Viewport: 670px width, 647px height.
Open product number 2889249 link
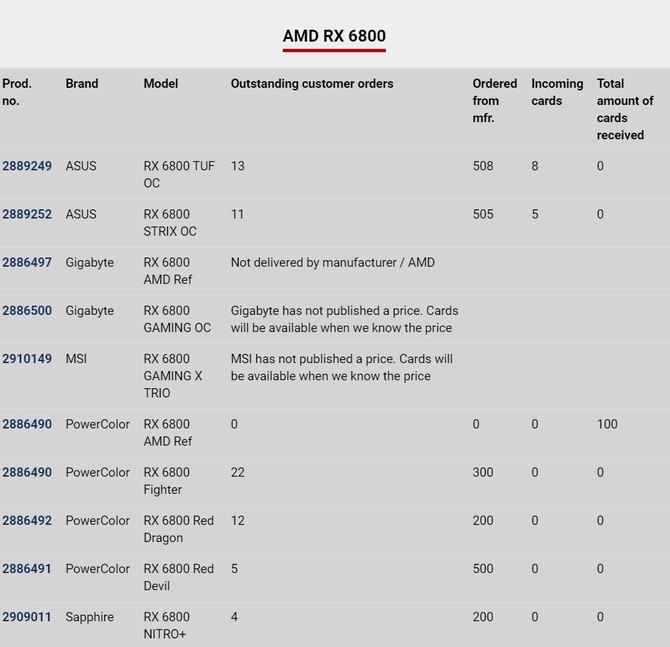point(27,166)
